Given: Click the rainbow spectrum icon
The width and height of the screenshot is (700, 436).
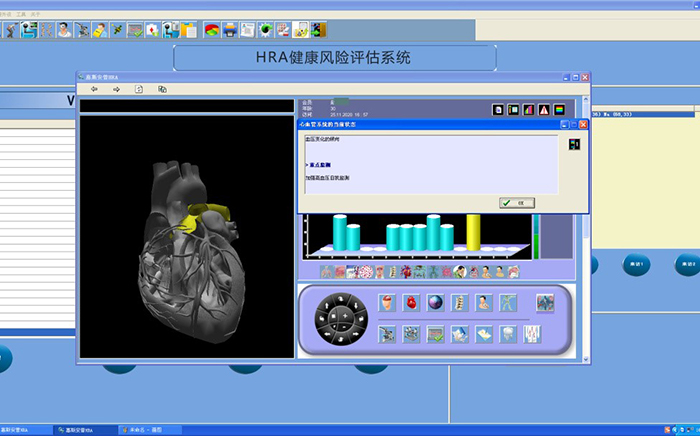Looking at the screenshot, I should 560,110.
